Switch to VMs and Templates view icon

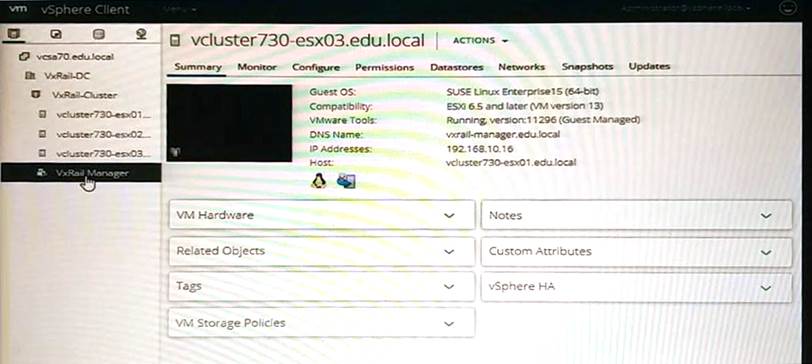pyautogui.click(x=56, y=34)
